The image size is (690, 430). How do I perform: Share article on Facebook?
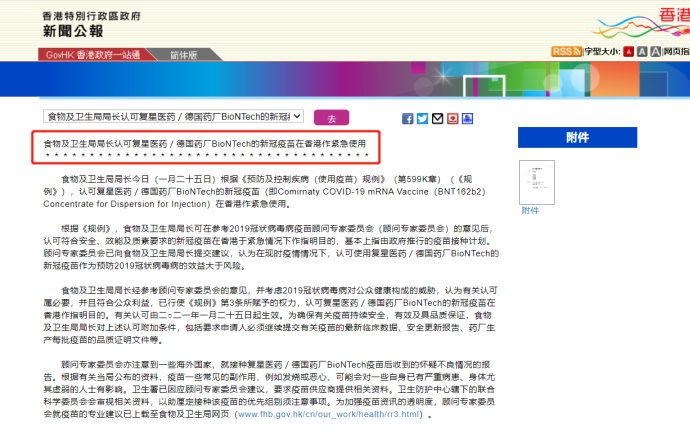(407, 118)
